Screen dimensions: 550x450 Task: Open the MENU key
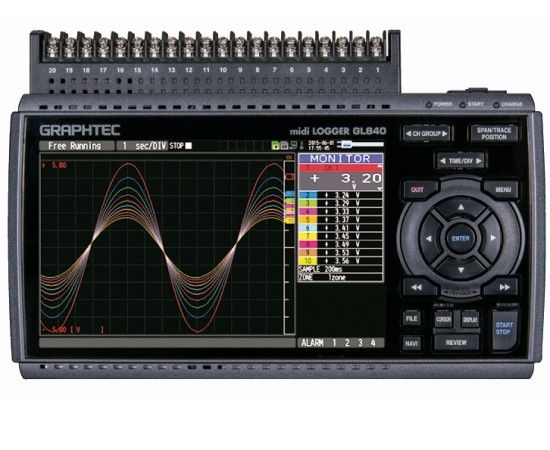pyautogui.click(x=503, y=190)
